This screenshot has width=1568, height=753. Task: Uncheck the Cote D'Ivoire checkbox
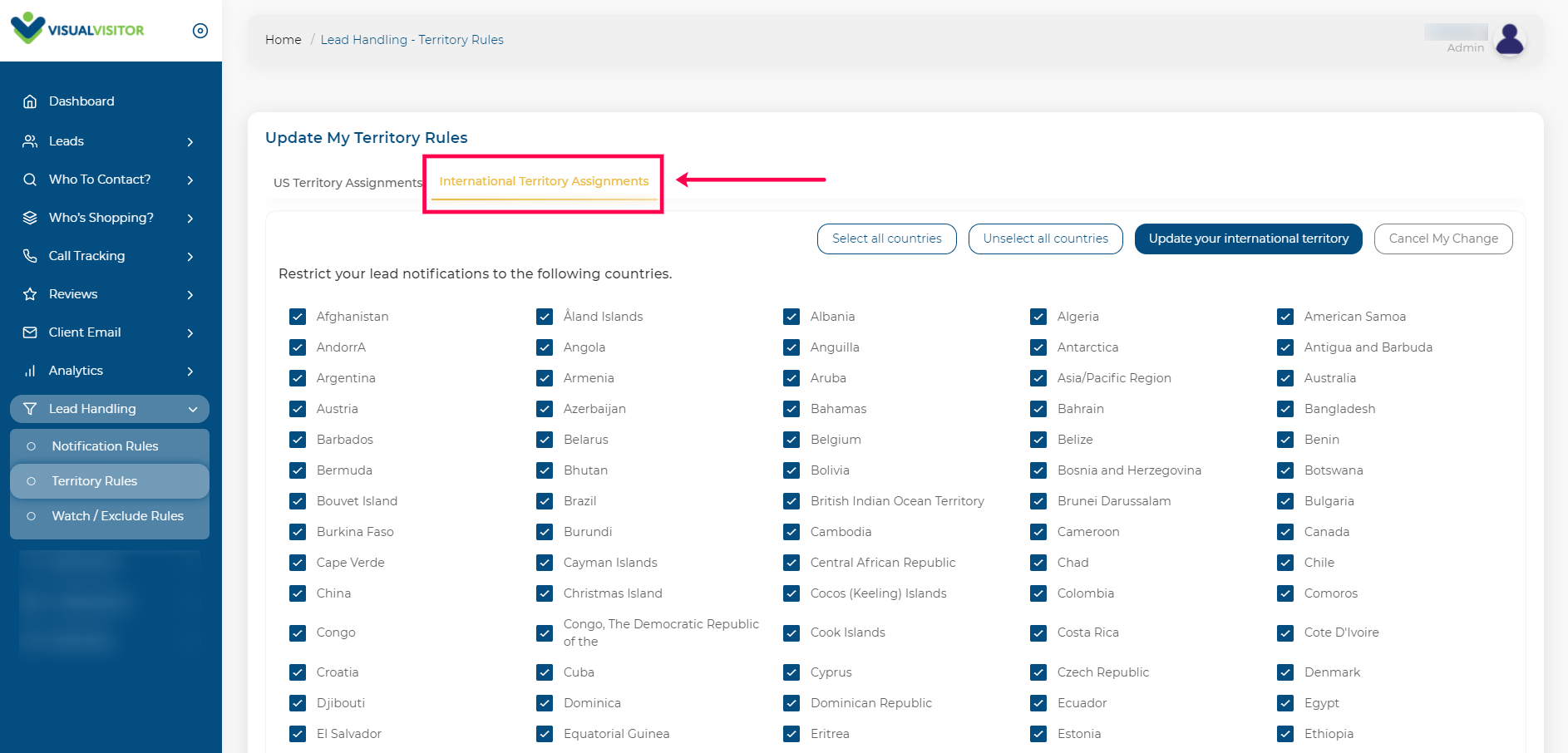point(1285,633)
